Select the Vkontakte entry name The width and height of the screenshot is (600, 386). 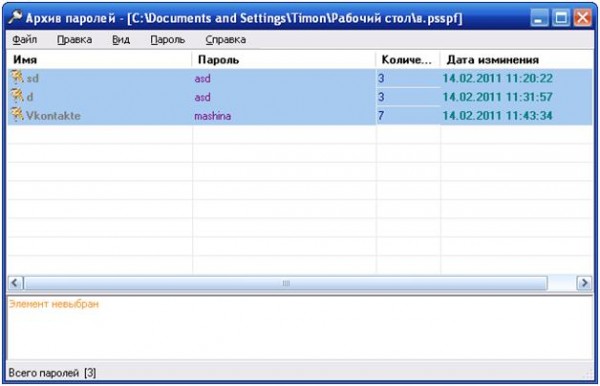(53, 116)
